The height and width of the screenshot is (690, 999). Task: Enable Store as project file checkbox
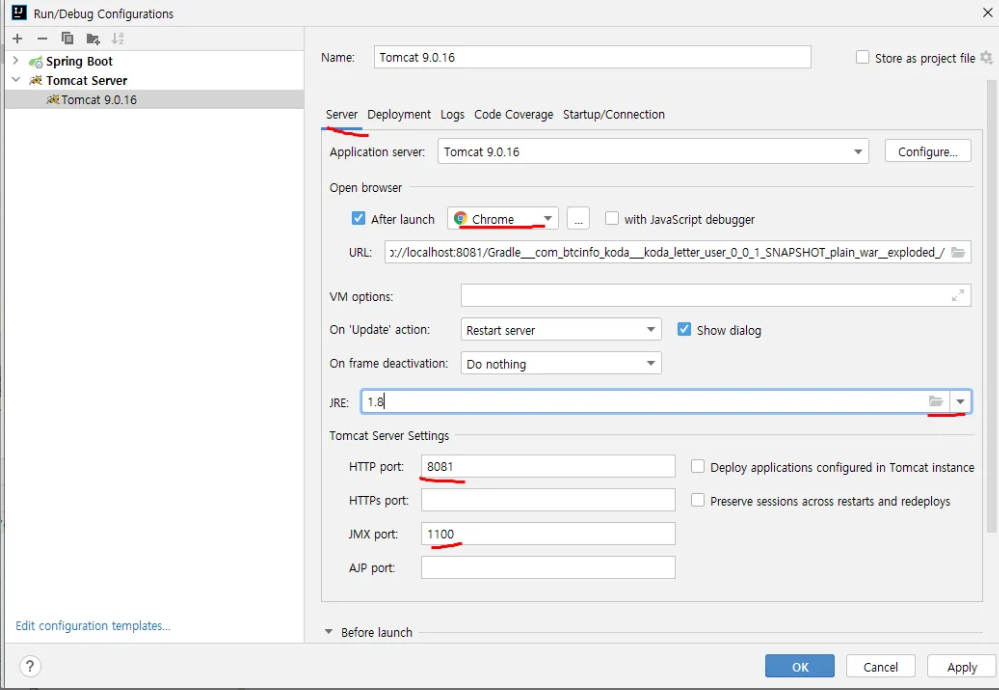862,57
